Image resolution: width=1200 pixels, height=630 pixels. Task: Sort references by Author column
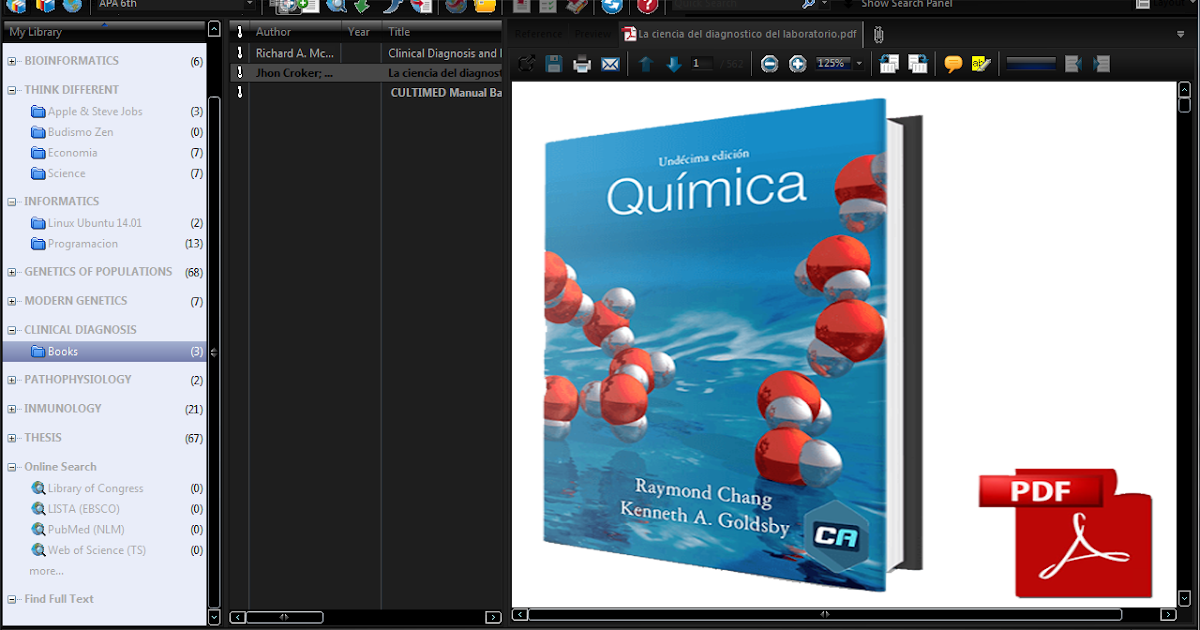coord(296,32)
